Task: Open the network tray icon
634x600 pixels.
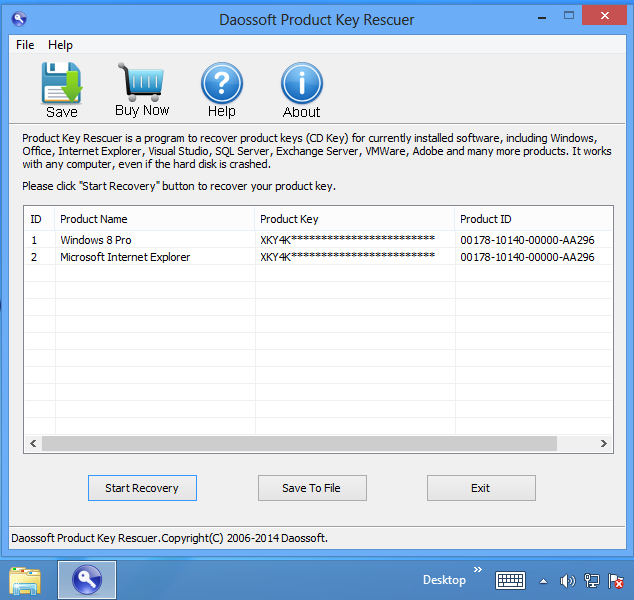Action: (592, 581)
